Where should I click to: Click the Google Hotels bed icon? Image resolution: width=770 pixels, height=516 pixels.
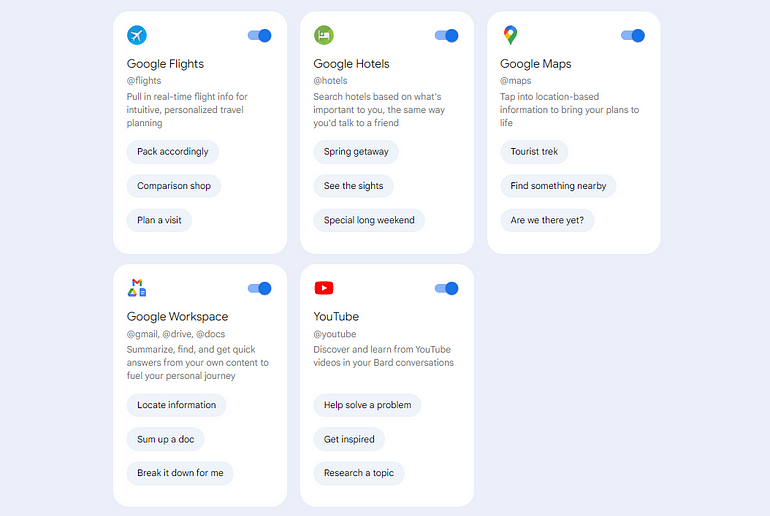coord(324,35)
